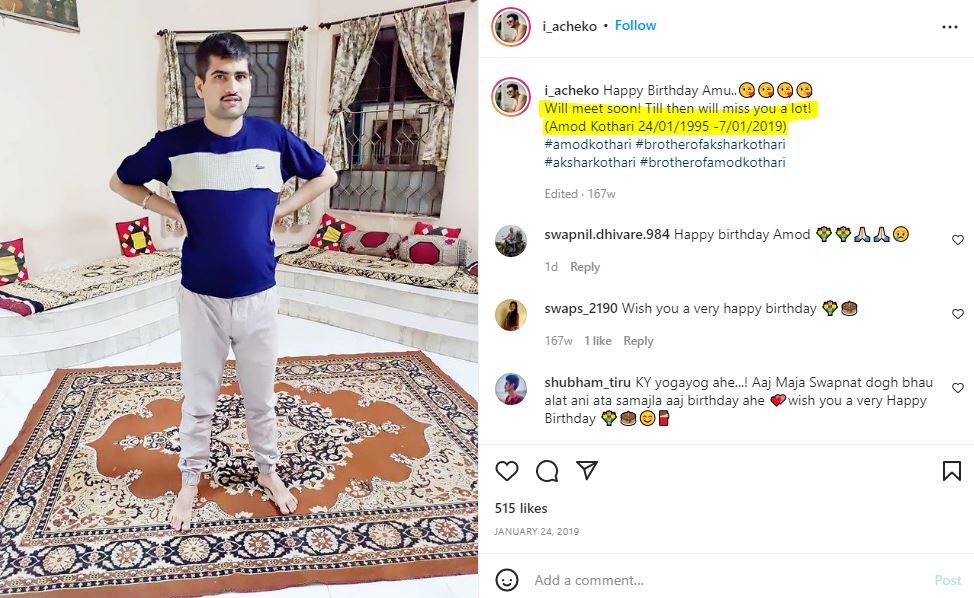Viewport: 974px width, 598px height.
Task: Like swapnil.dhivare.984's comment heart
Action: (x=958, y=240)
